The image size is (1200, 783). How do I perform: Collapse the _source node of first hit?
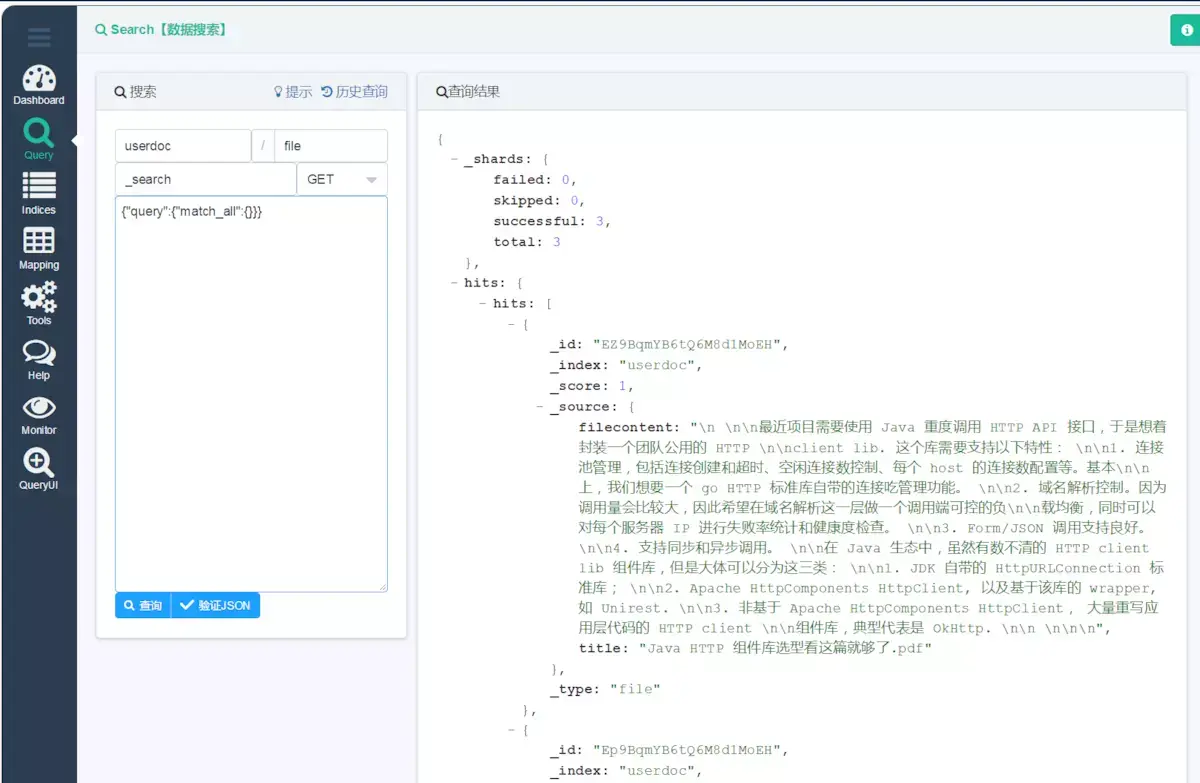tap(541, 408)
